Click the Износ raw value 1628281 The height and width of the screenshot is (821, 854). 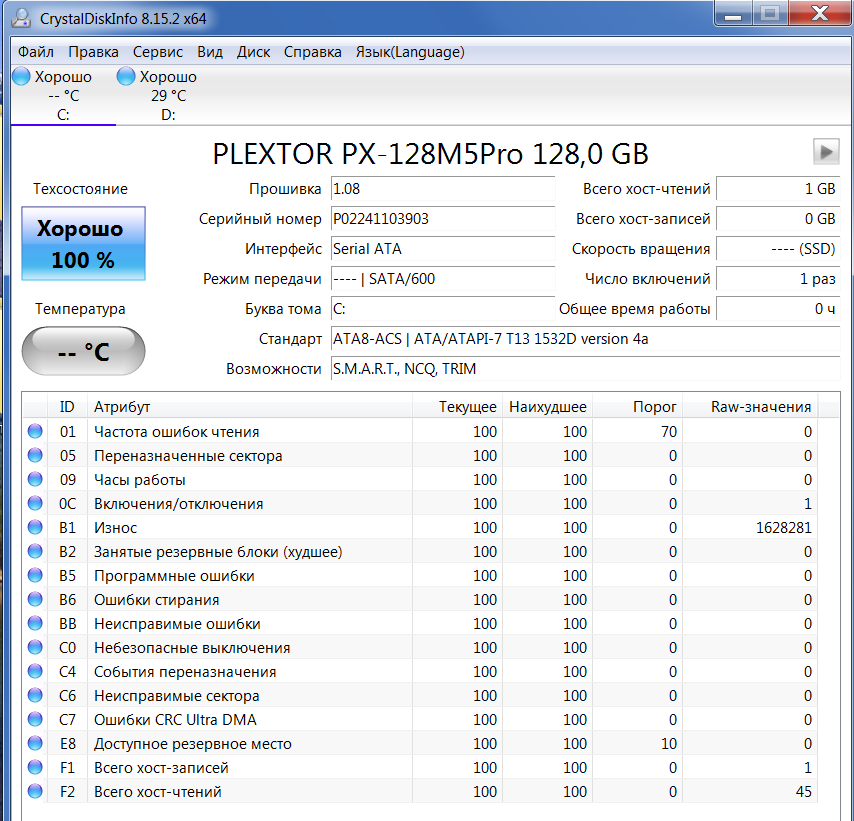tap(784, 527)
